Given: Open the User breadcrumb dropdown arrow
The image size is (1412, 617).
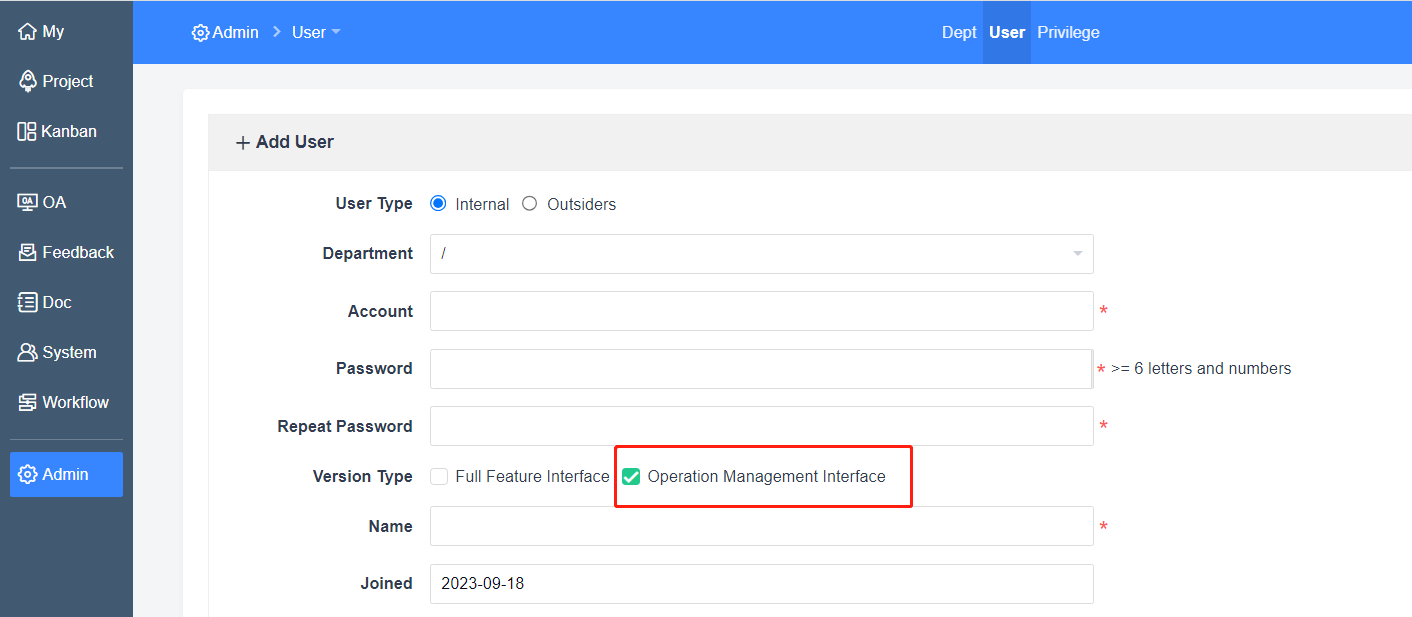Looking at the screenshot, I should (336, 32).
